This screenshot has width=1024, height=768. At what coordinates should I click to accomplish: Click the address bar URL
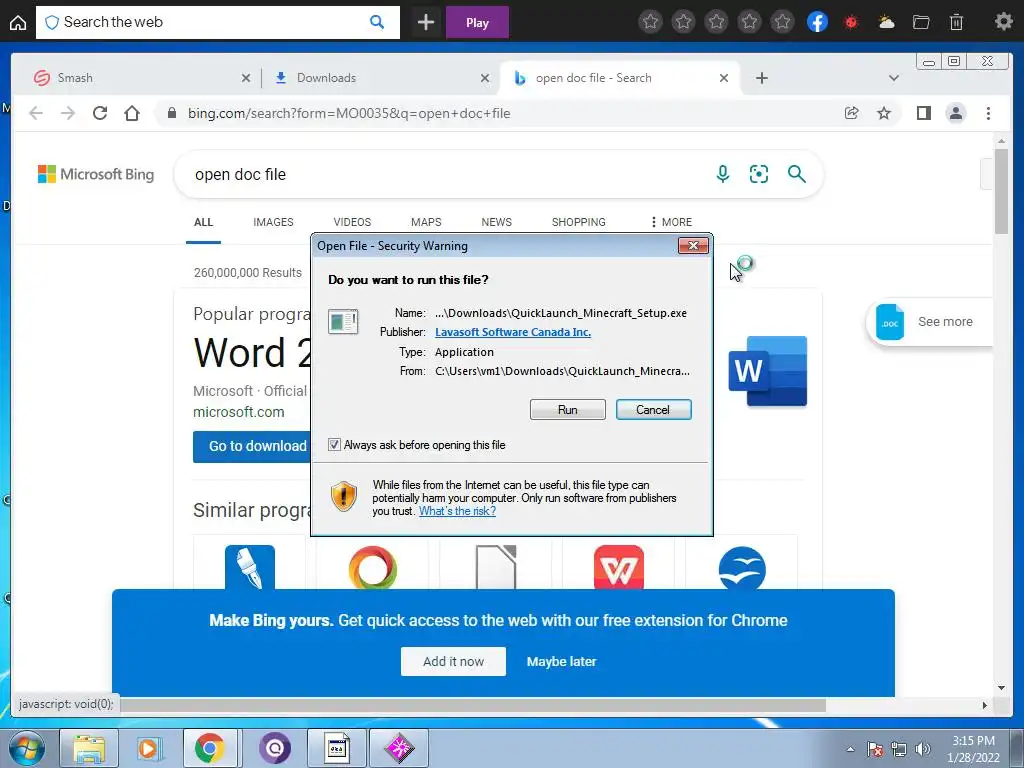point(349,113)
